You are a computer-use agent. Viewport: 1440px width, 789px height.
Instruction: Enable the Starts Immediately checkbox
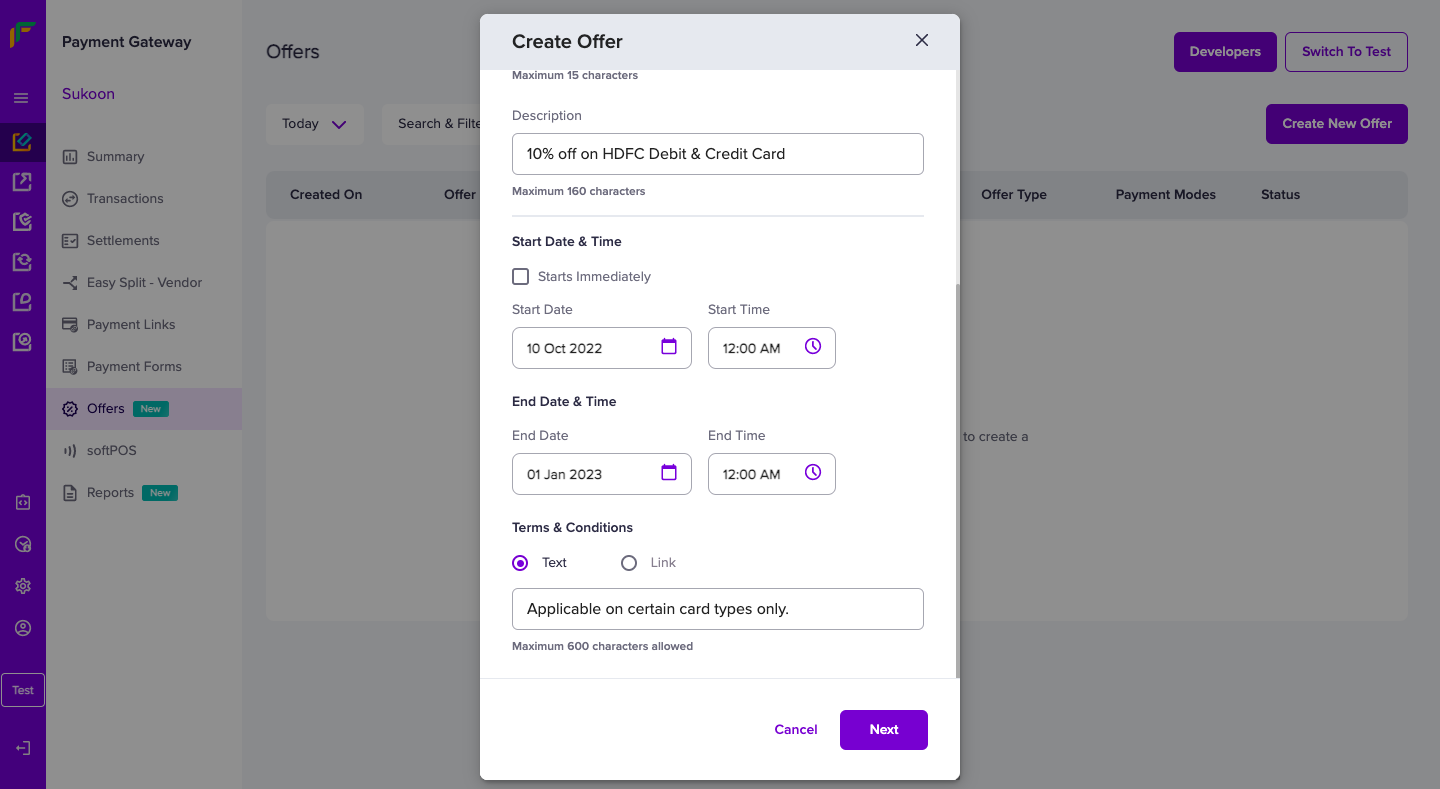(x=520, y=276)
